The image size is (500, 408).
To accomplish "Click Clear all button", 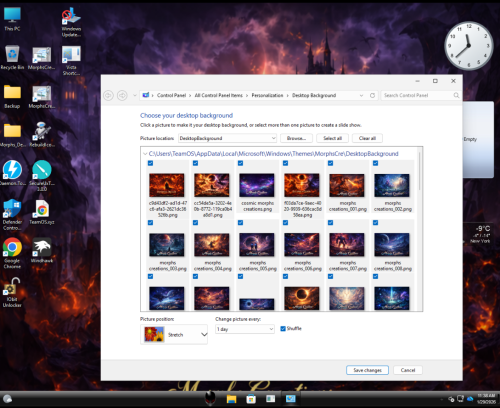I will 367,138.
